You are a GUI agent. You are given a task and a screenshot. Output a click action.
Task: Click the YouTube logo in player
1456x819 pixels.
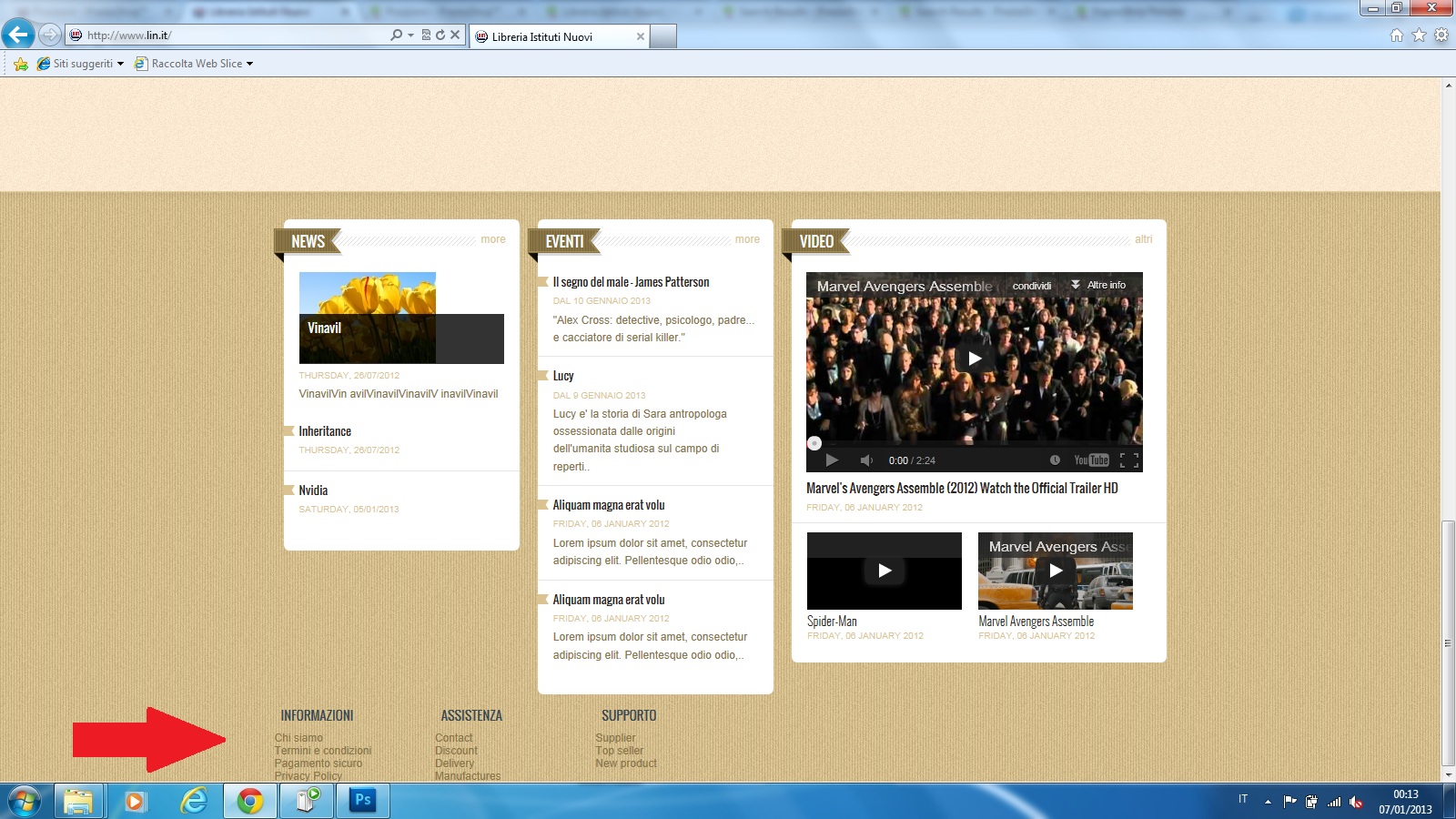click(x=1091, y=460)
